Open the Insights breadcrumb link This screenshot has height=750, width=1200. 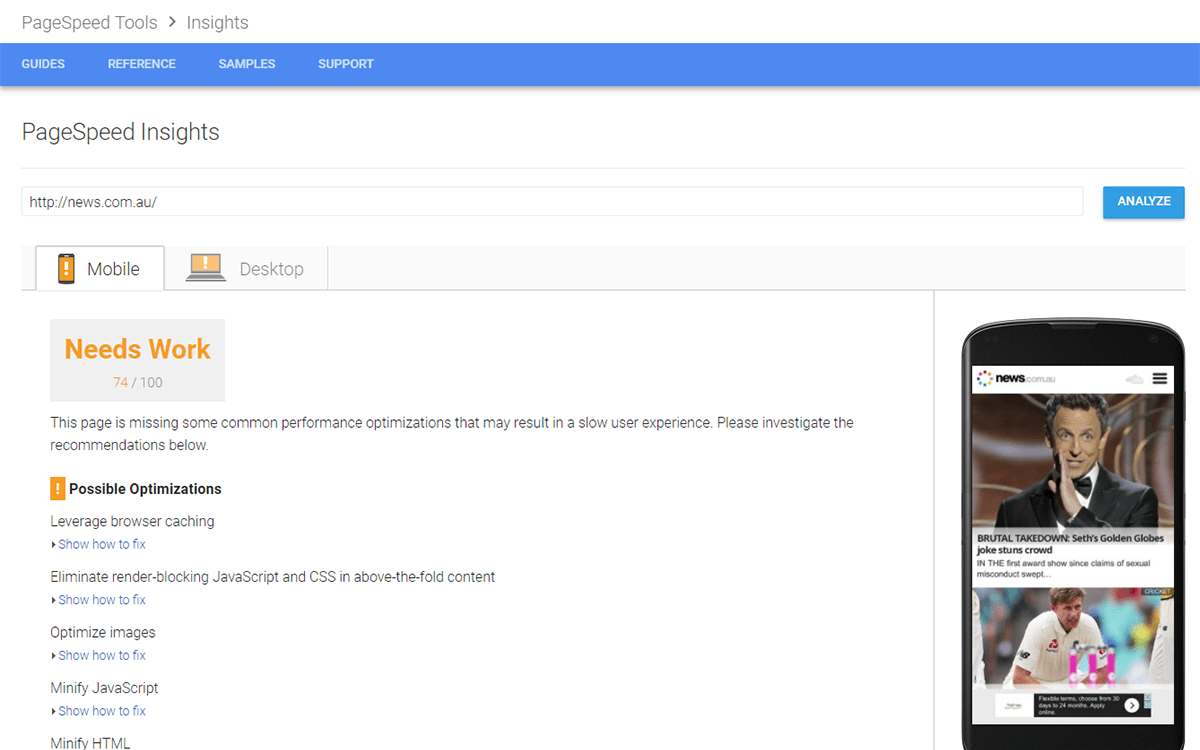[217, 22]
